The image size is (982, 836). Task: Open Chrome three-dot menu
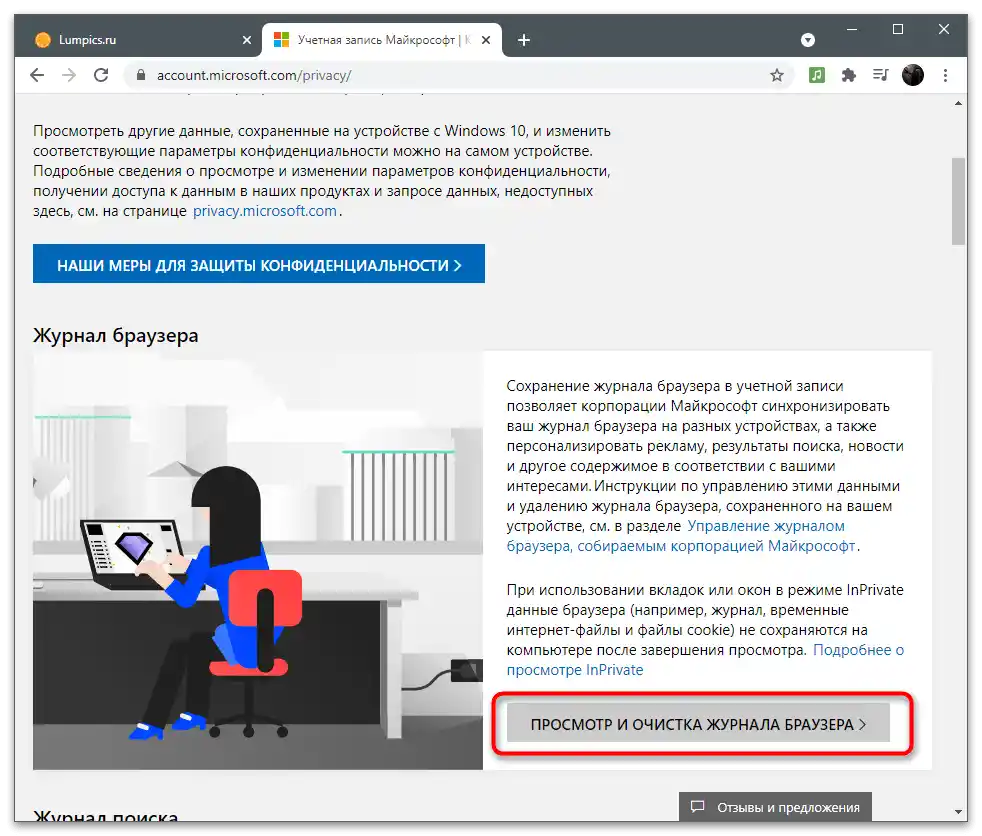pos(945,75)
